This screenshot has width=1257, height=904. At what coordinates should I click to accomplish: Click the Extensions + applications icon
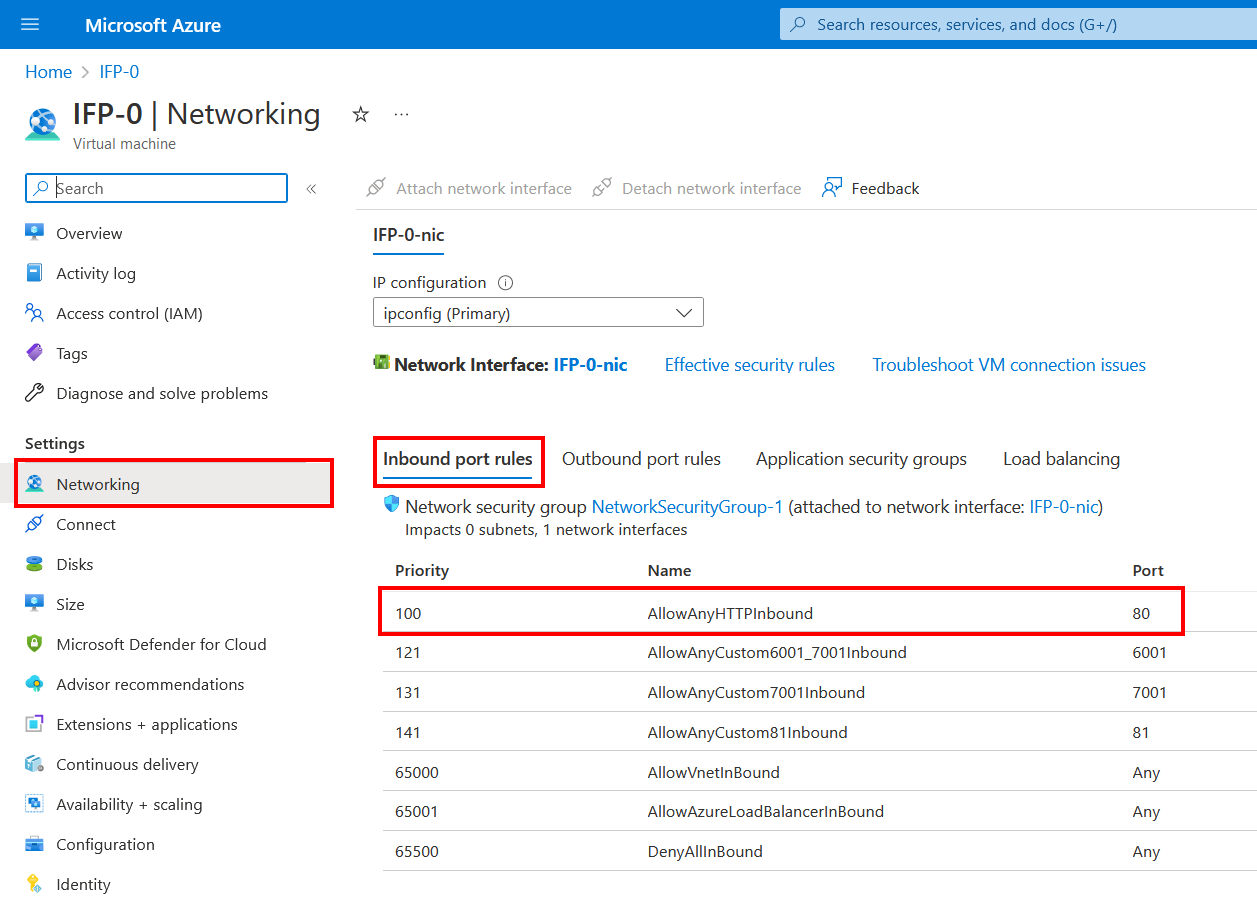(x=35, y=724)
